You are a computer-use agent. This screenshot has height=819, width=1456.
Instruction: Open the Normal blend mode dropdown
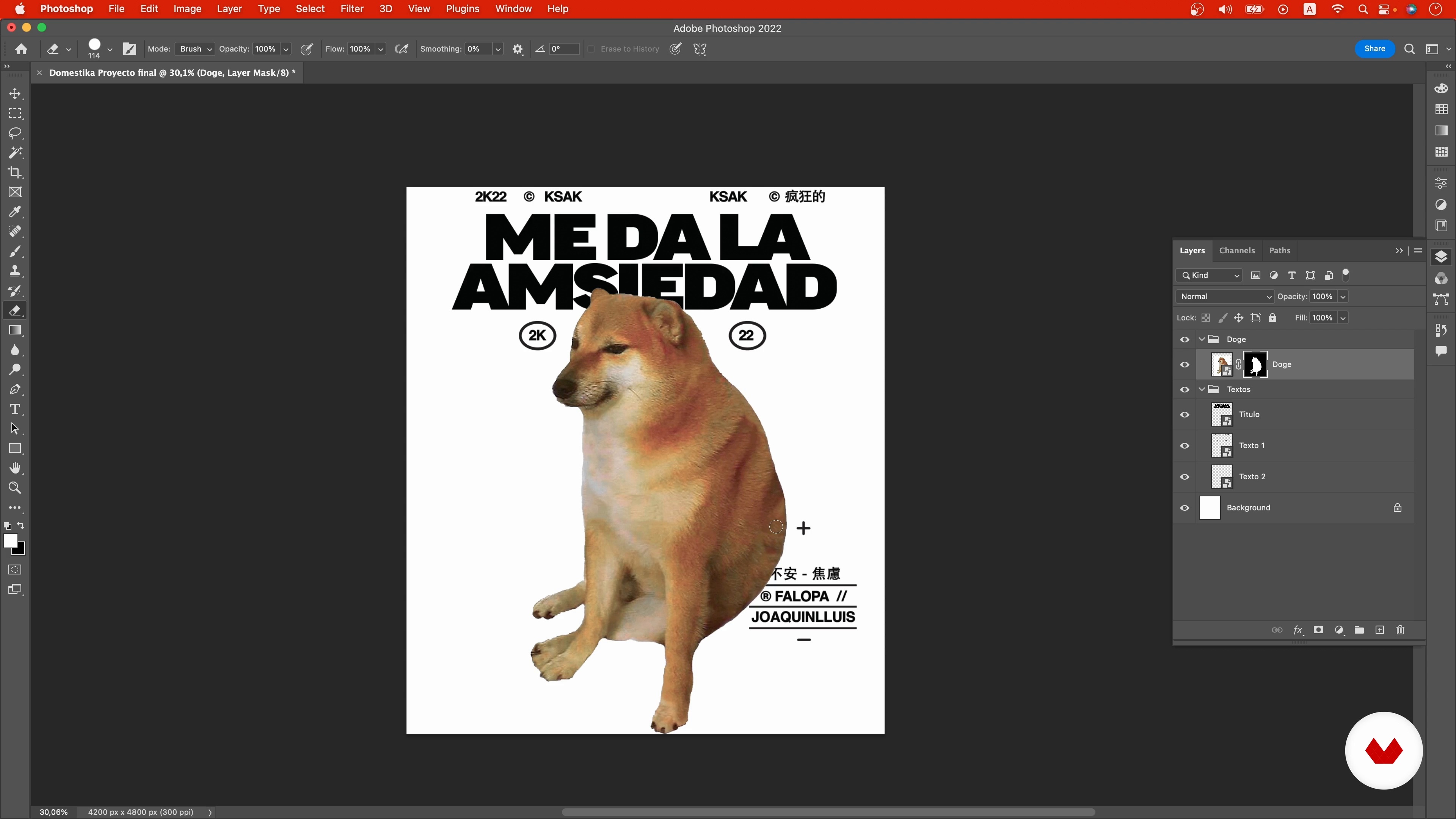coord(1225,297)
